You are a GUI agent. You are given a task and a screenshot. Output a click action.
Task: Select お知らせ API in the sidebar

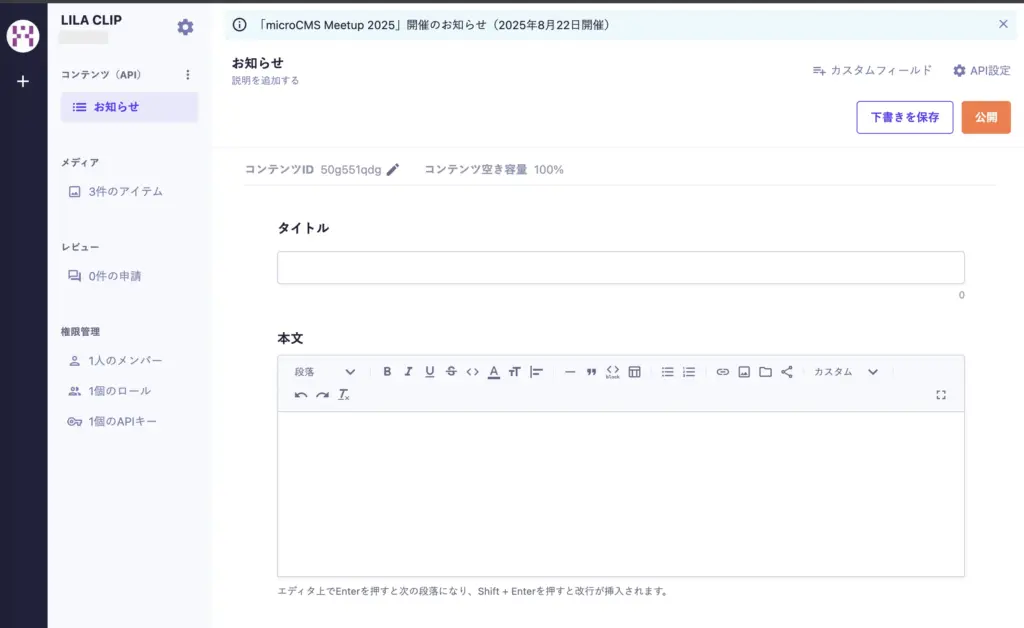[129, 107]
